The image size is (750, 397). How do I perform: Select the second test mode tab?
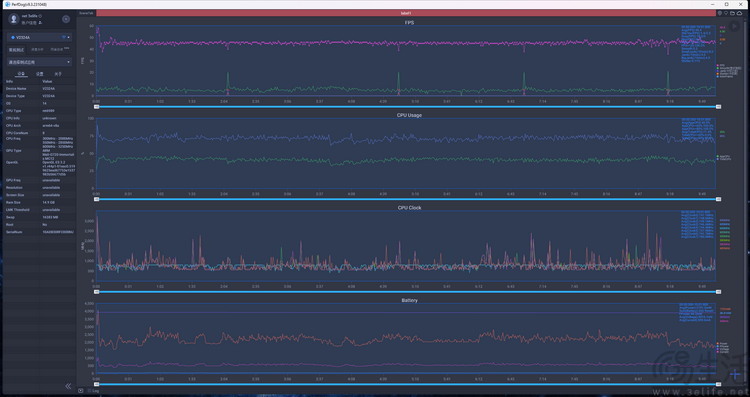click(x=37, y=49)
